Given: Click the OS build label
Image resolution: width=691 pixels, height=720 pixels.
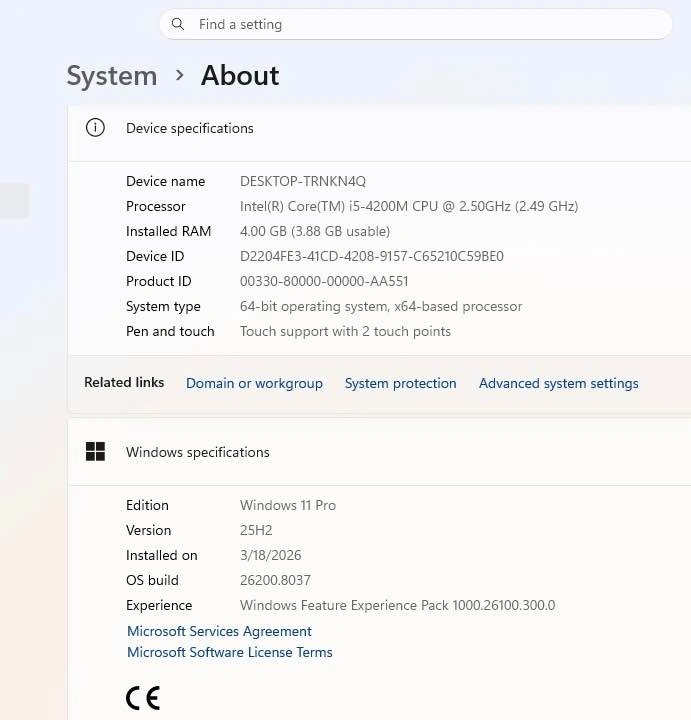Looking at the screenshot, I should 152,580.
